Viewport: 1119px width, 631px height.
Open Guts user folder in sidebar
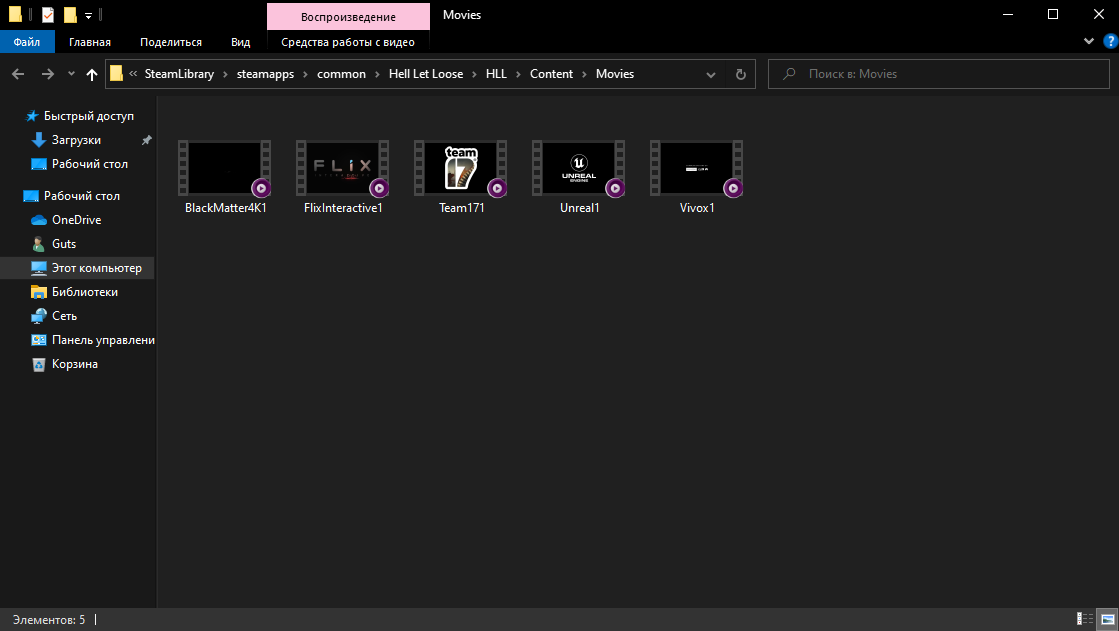click(x=64, y=244)
